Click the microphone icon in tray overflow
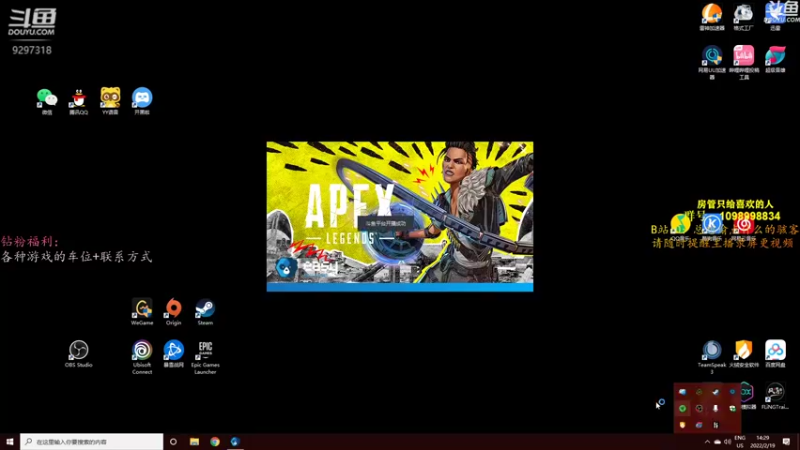 tap(715, 408)
